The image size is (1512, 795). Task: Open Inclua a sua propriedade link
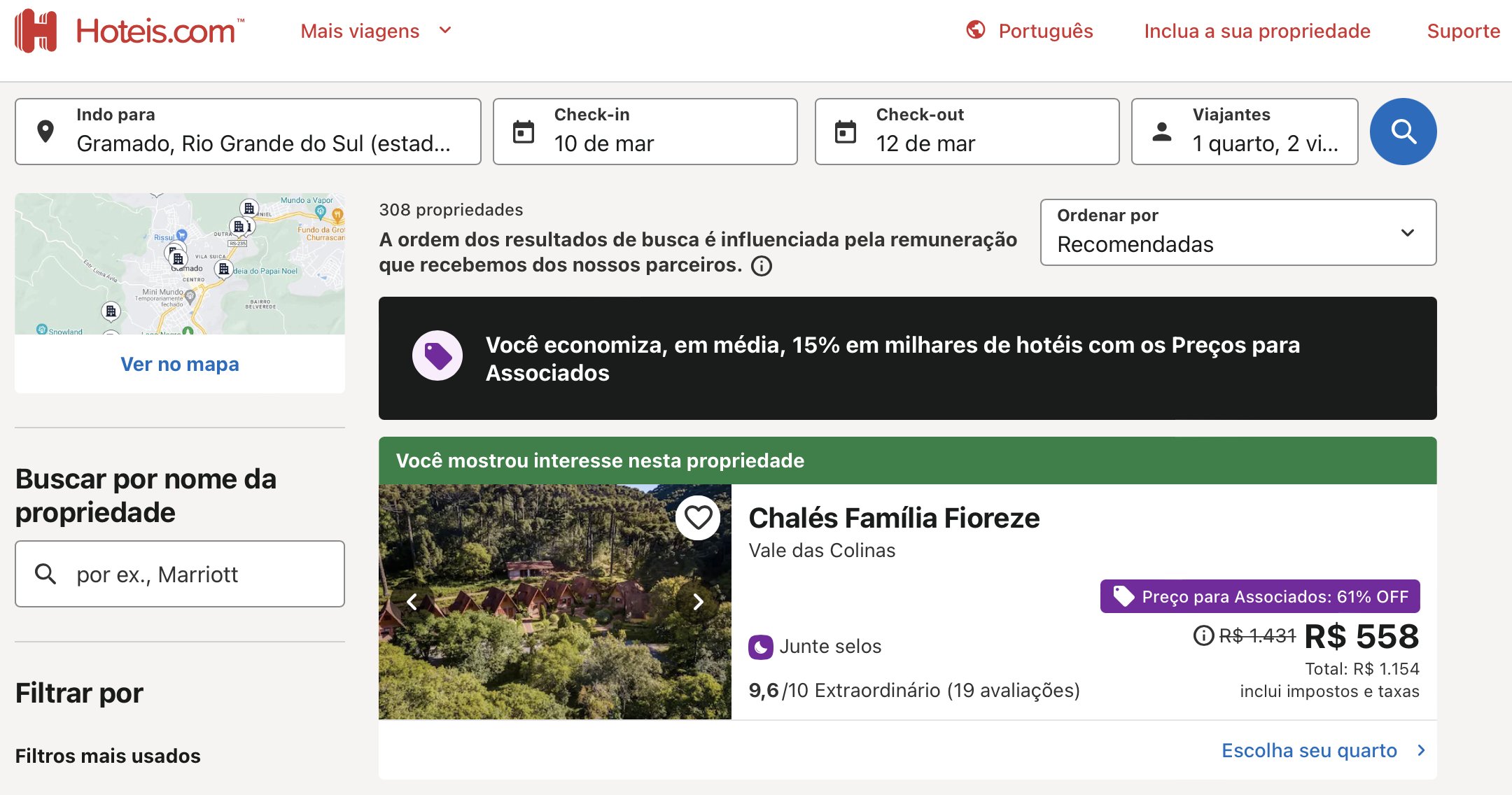pyautogui.click(x=1257, y=31)
